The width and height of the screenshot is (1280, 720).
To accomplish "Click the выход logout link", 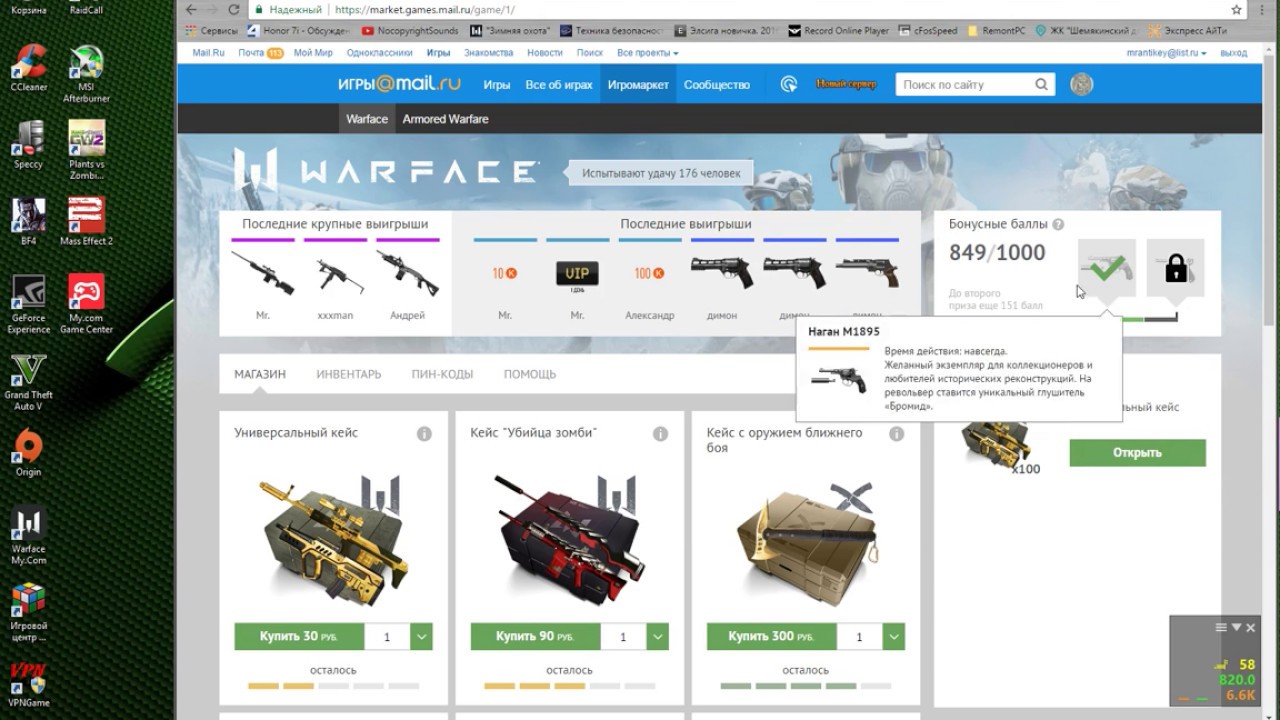I will (1234, 53).
